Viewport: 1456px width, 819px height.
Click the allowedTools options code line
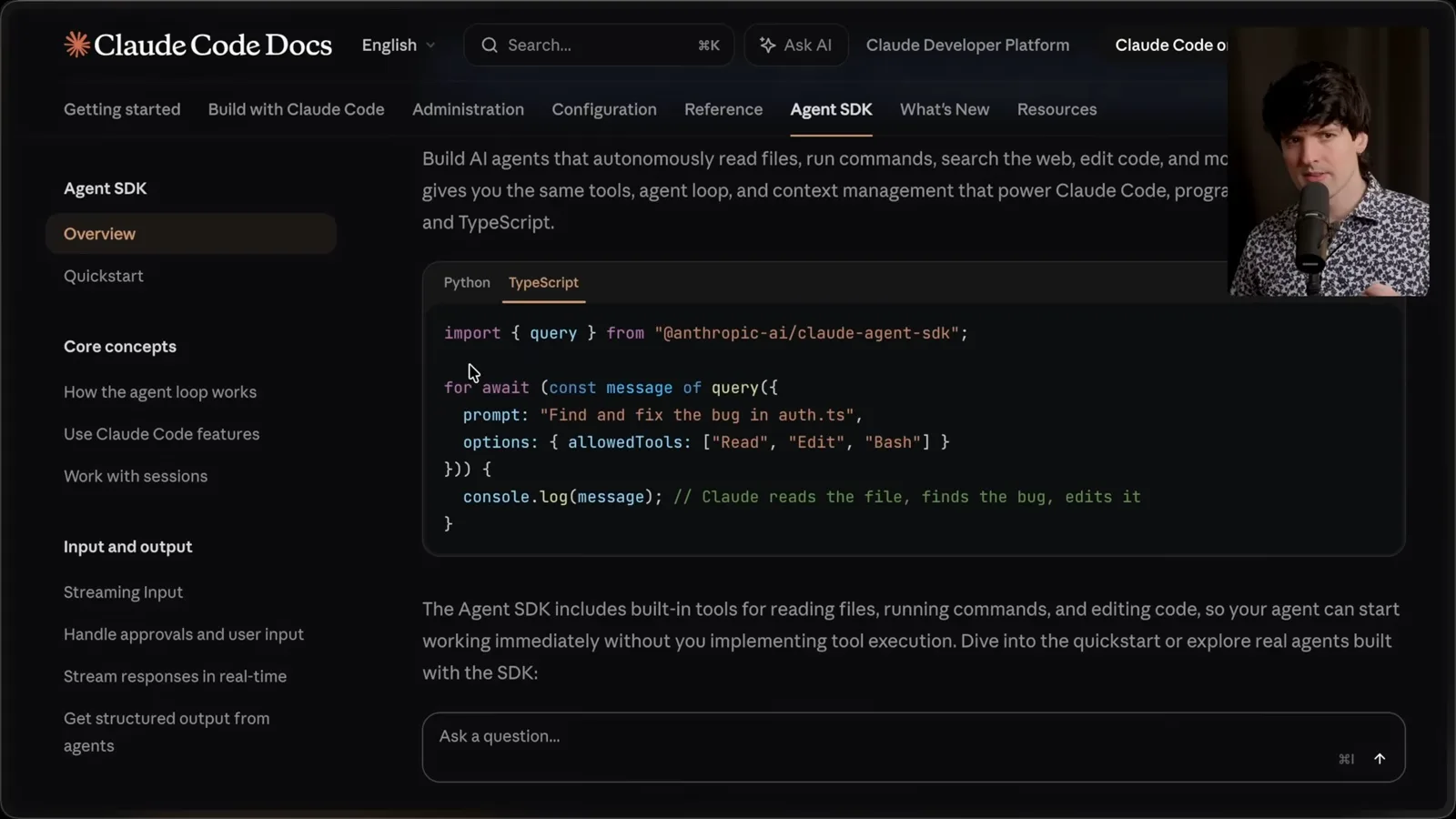(706, 442)
